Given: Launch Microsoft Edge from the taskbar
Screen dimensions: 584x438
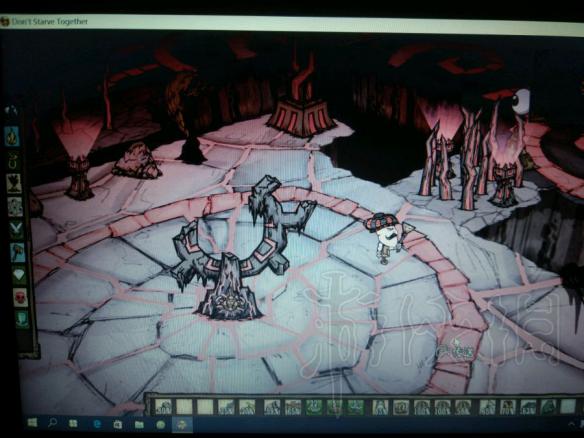Looking at the screenshot, I should pos(97,424).
